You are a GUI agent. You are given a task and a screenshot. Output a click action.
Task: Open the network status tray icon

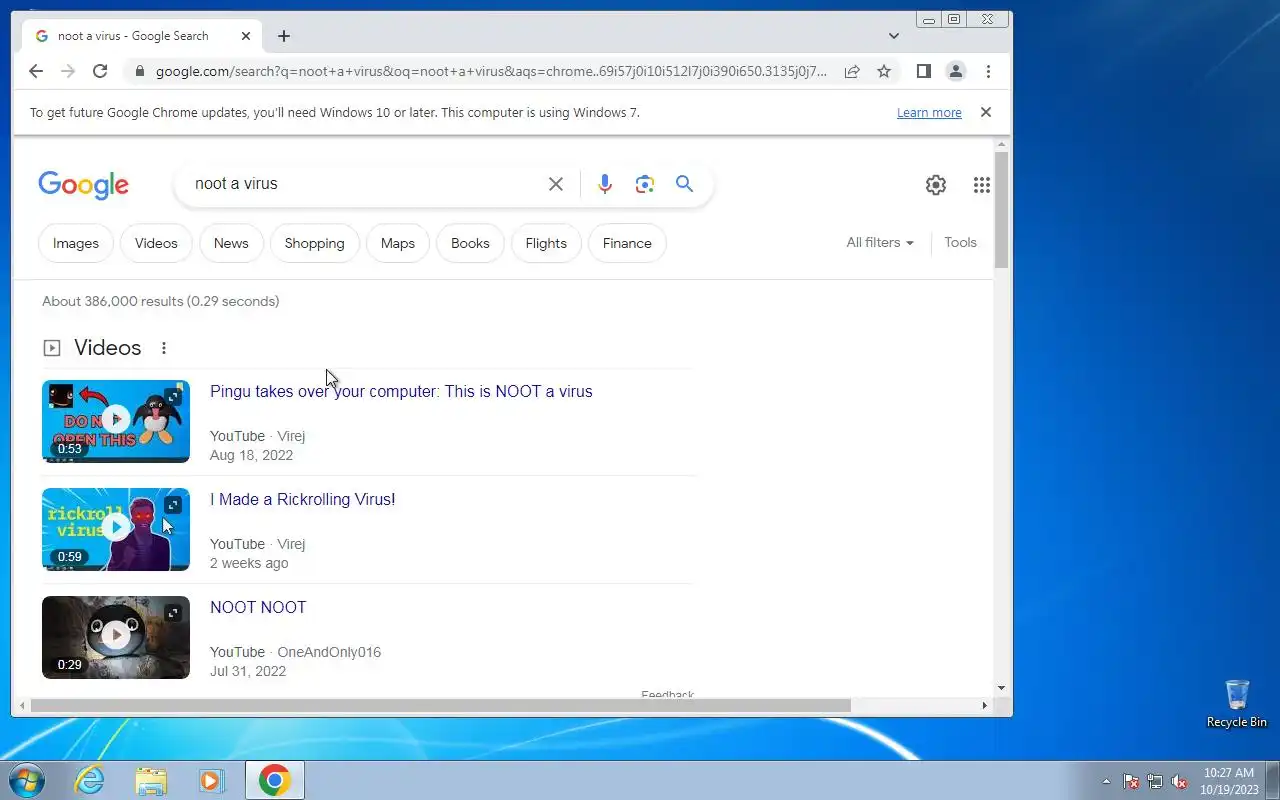[x=1155, y=781]
